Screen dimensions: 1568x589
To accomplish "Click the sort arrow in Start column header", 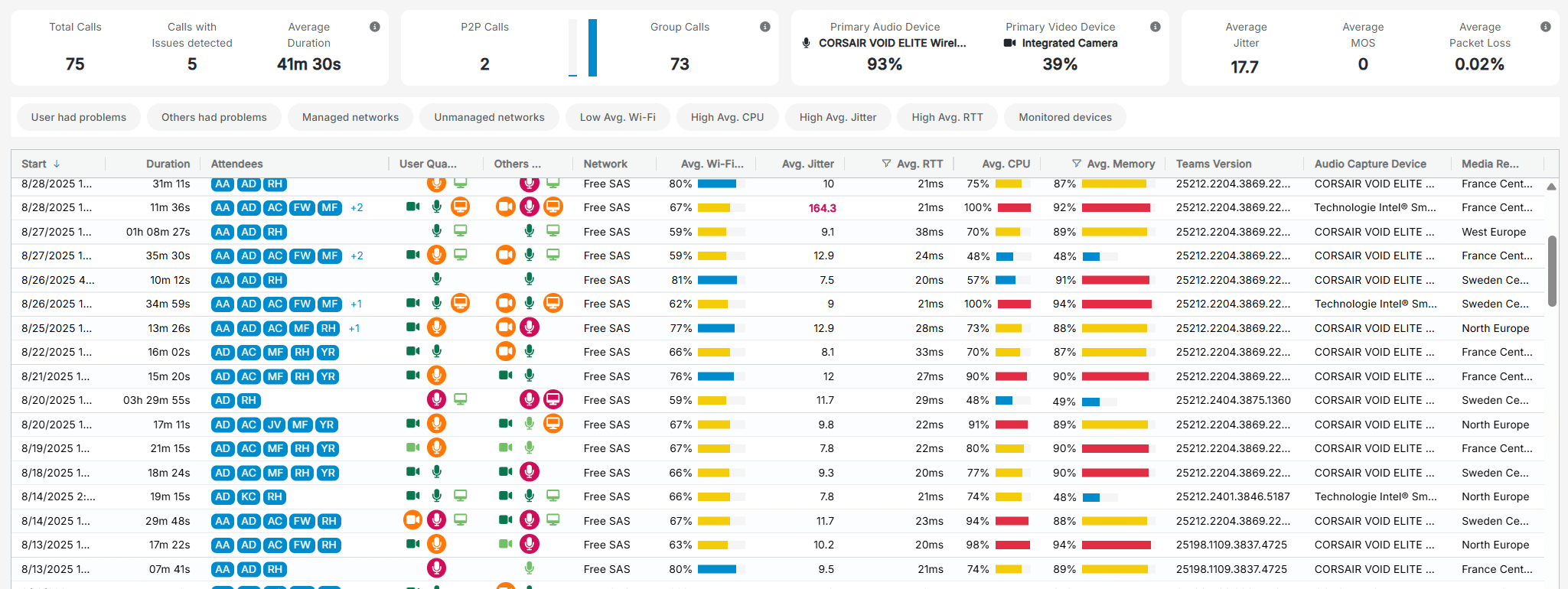I will (57, 164).
